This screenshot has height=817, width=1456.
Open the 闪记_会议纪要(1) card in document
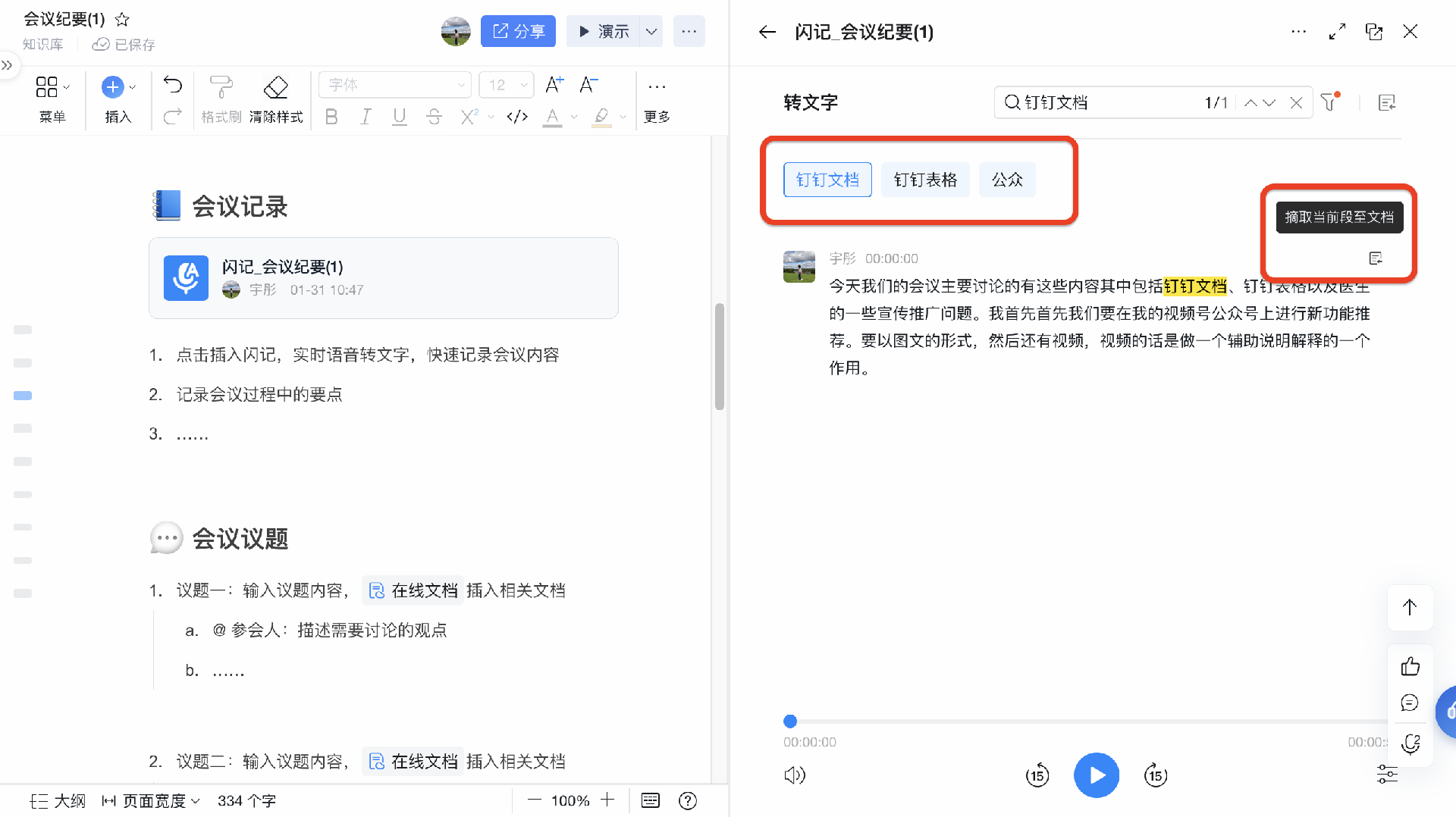click(384, 278)
